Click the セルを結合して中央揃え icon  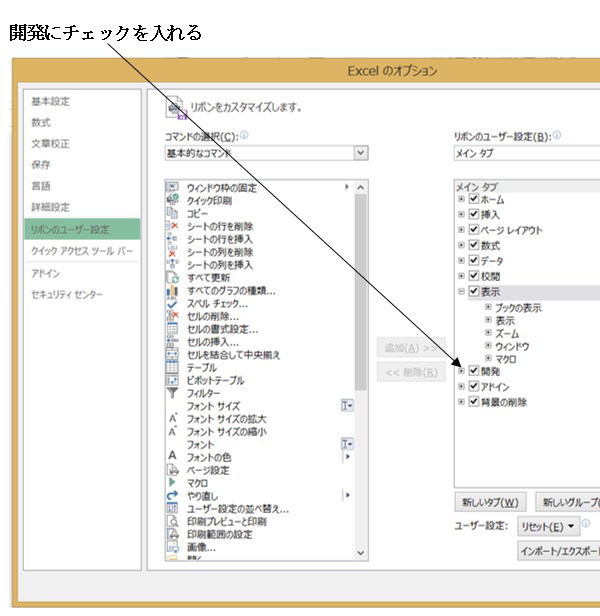click(x=172, y=354)
